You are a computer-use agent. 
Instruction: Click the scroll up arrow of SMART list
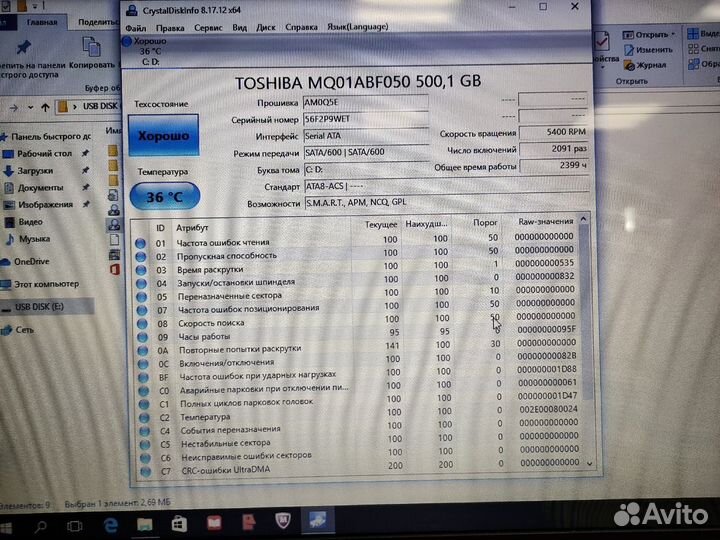pyautogui.click(x=583, y=219)
